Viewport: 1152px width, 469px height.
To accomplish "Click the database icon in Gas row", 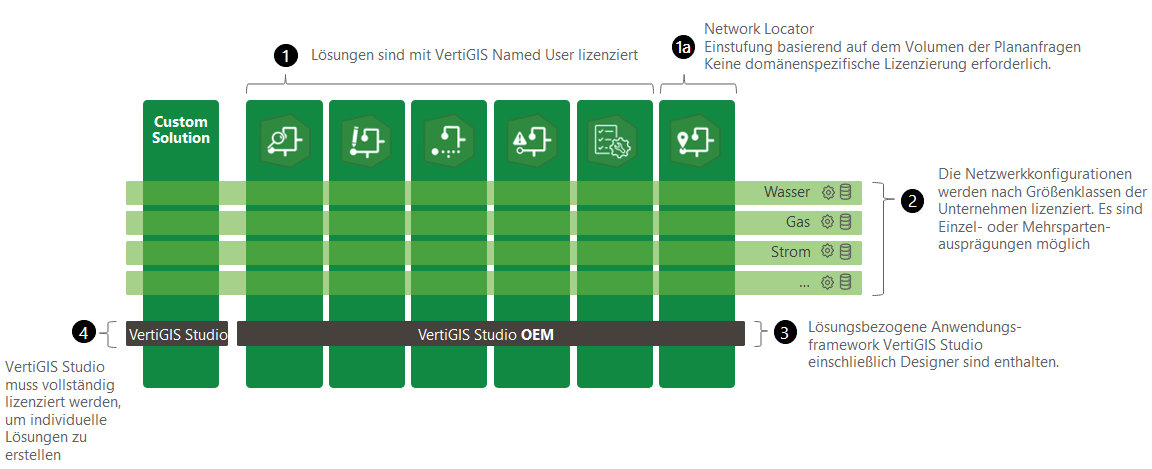I will point(845,222).
